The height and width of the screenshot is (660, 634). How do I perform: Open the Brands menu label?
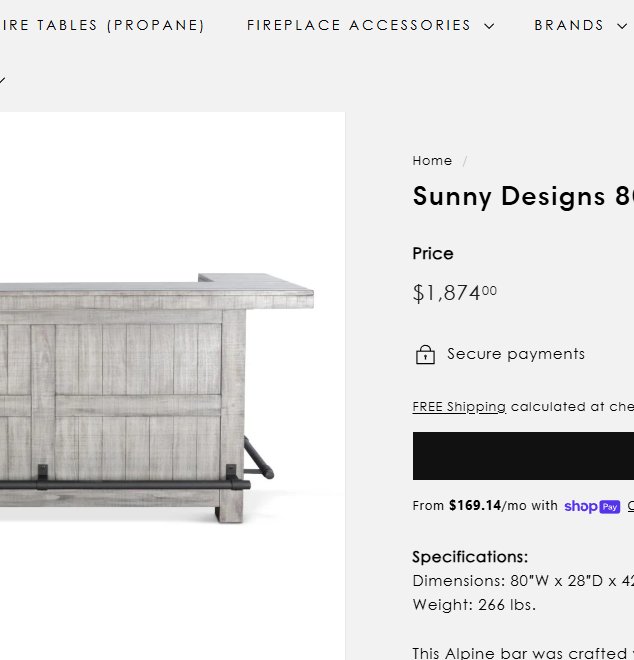click(569, 25)
